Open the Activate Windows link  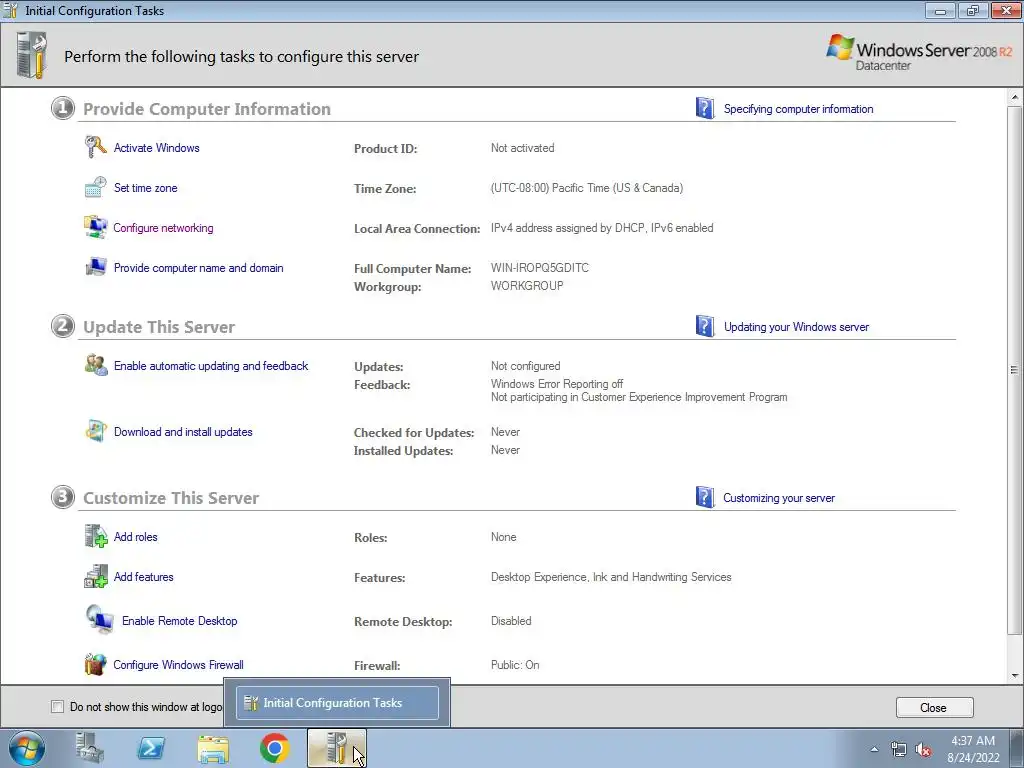point(157,148)
